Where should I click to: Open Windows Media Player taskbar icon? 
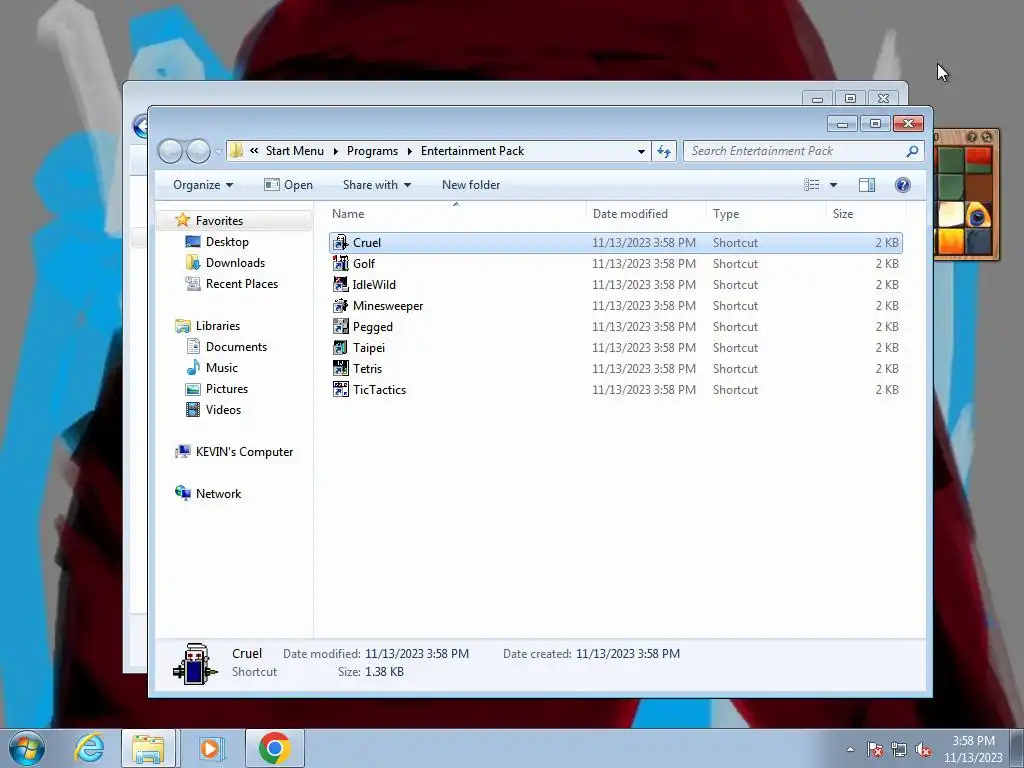(x=211, y=748)
